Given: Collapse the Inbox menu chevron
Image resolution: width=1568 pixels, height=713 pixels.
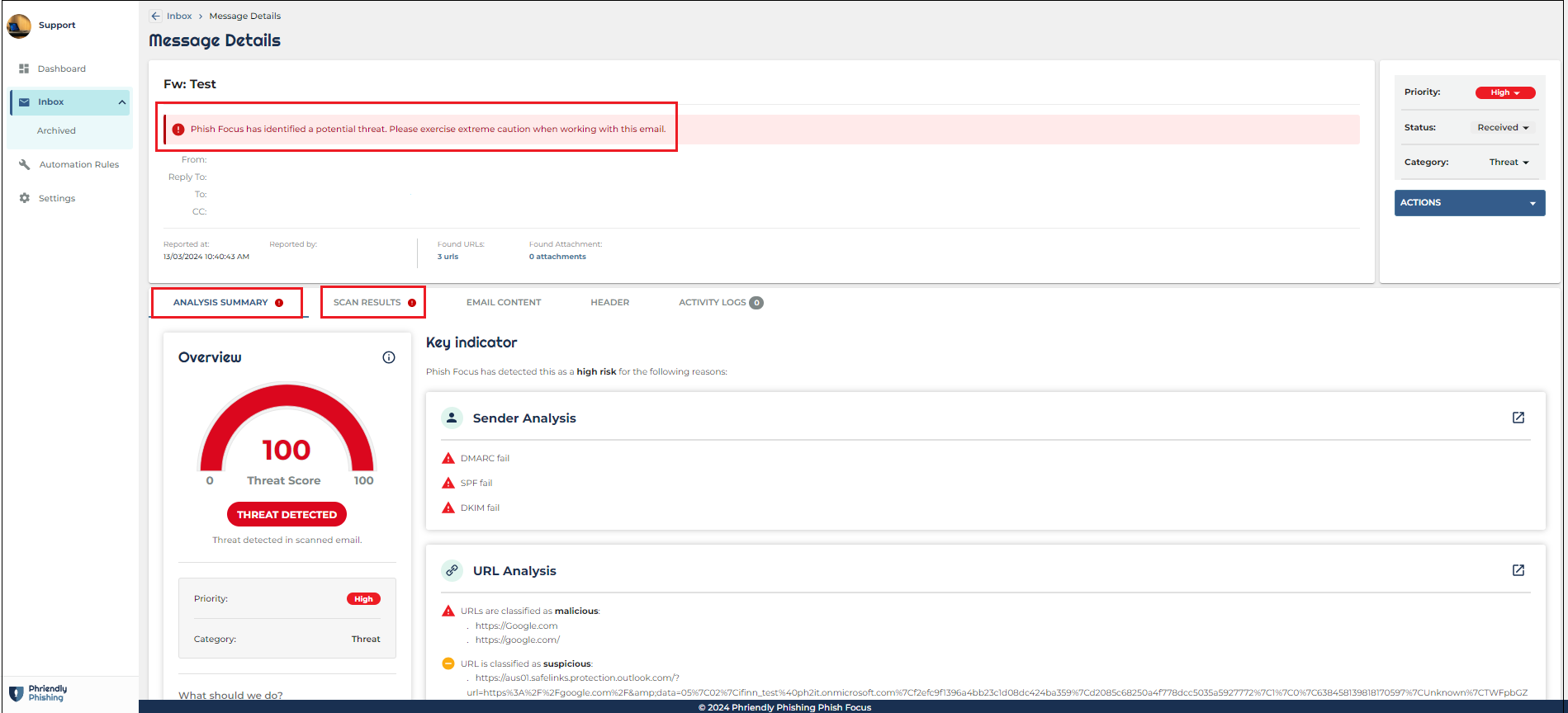Looking at the screenshot, I should [x=122, y=102].
